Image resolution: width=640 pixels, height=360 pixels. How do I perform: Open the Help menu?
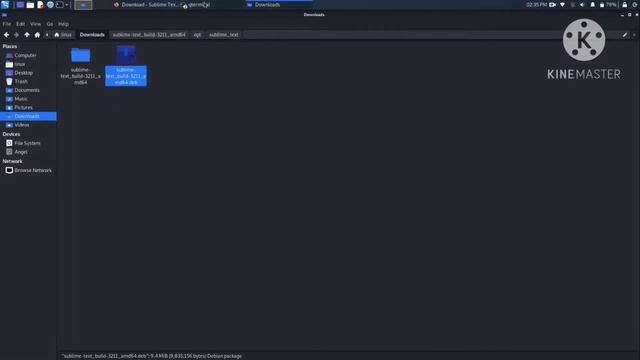tap(63, 24)
